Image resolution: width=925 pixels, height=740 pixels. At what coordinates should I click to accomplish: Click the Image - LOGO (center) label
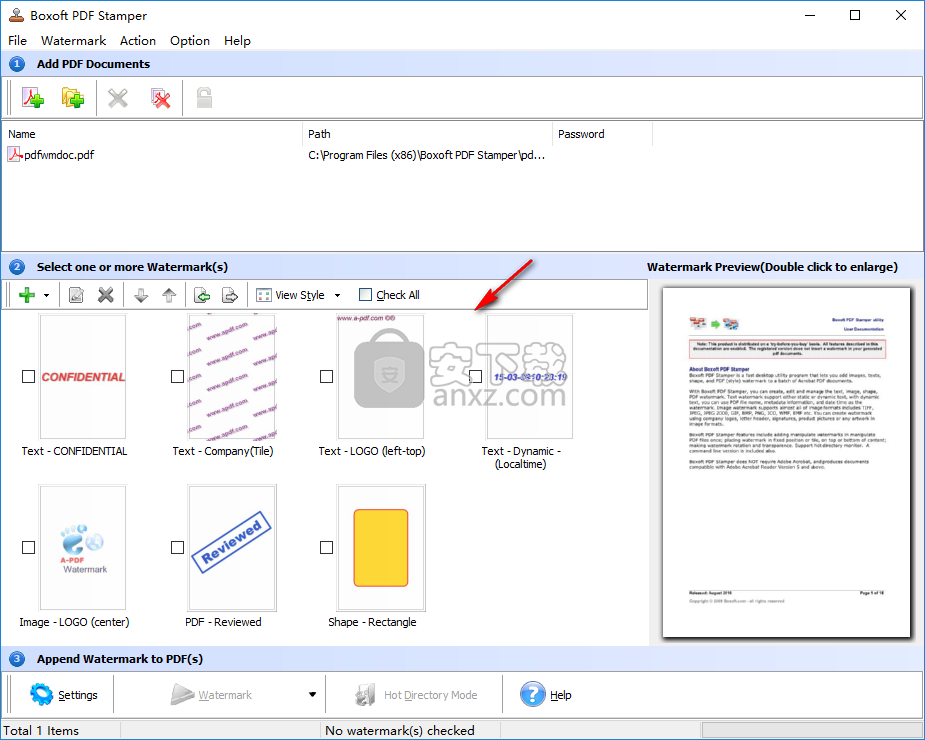[x=74, y=622]
